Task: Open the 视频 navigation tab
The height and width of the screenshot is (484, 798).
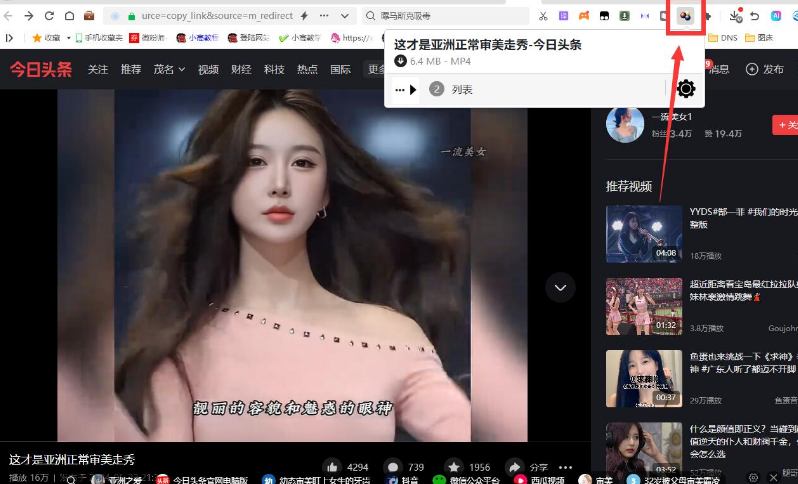Action: [x=208, y=69]
